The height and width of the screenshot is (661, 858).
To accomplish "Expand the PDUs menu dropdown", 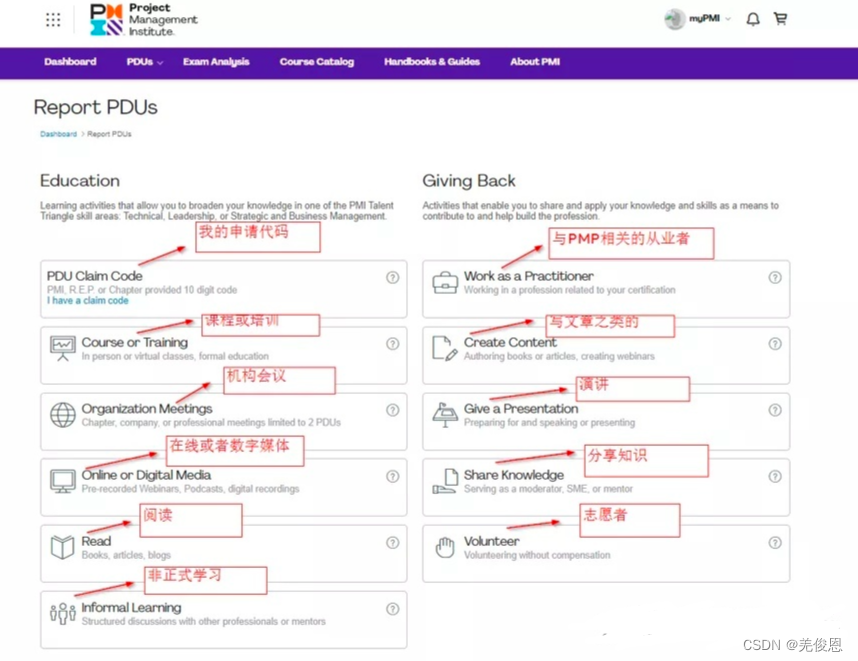I will tap(144, 62).
